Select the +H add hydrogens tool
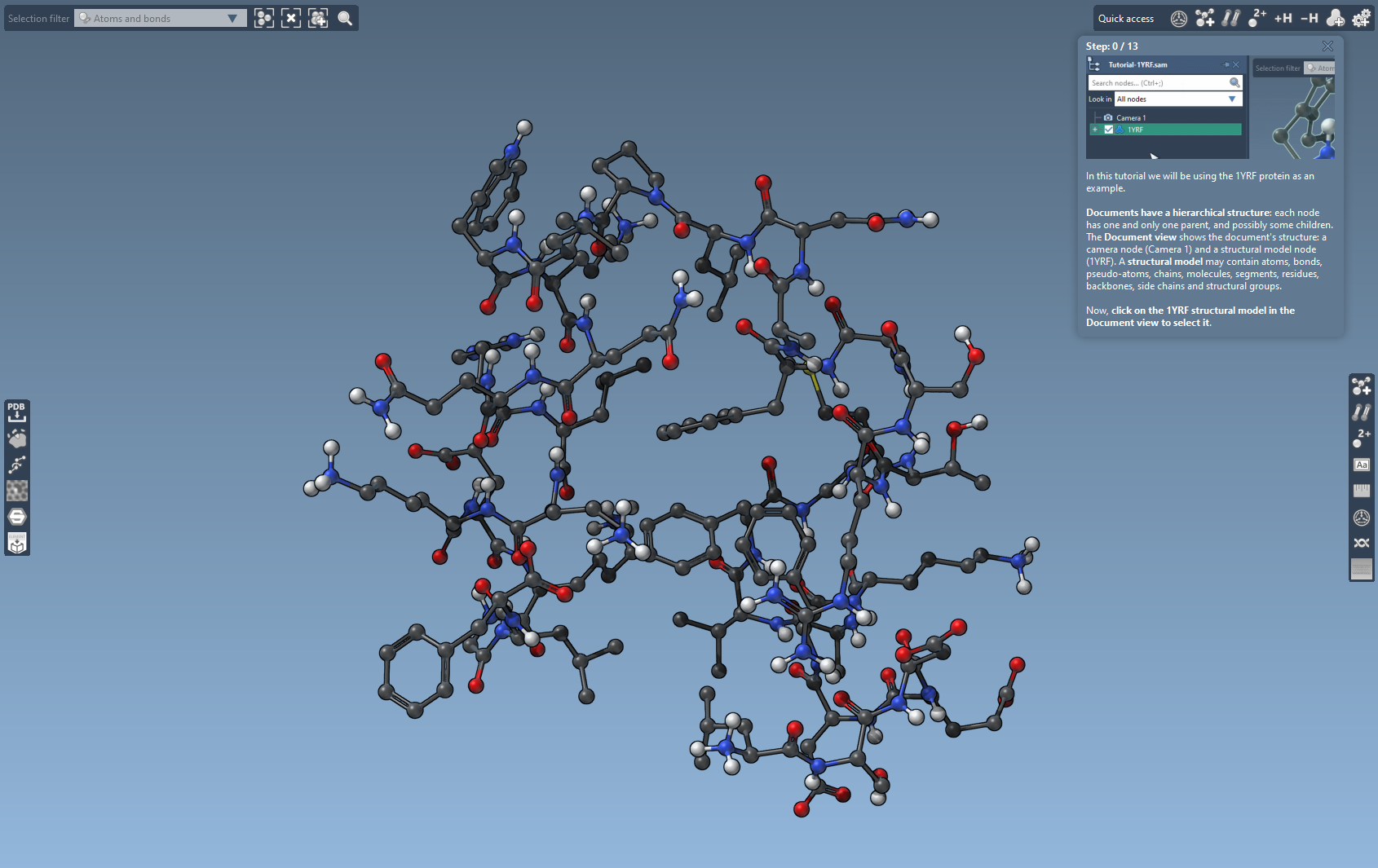The width and height of the screenshot is (1378, 868). point(1283,18)
